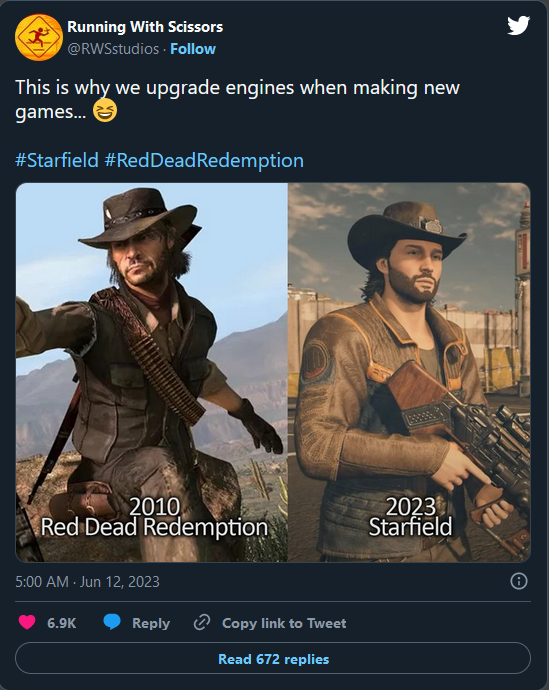This screenshot has width=549, height=690.
Task: Click the laughing emoji in the tweet
Action: (x=105, y=110)
